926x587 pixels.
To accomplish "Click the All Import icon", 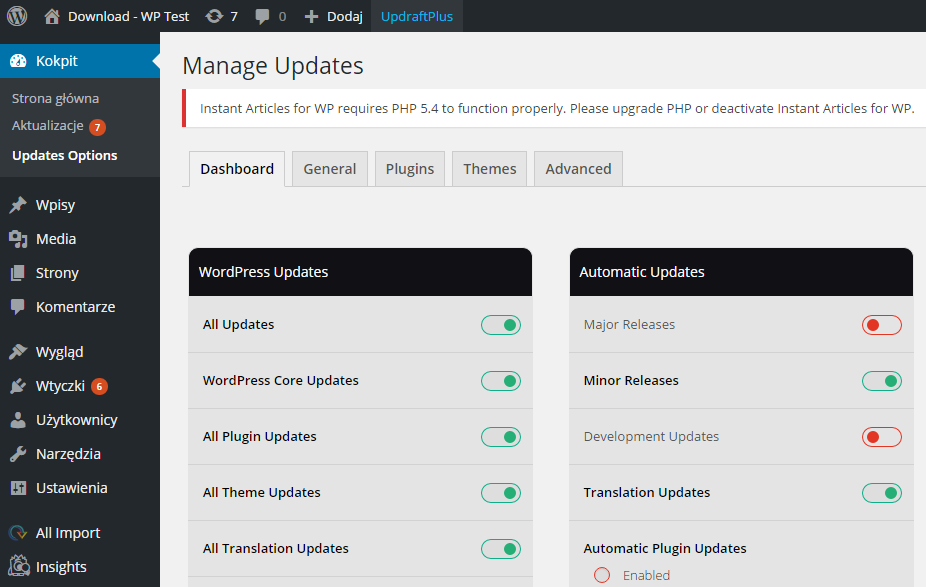I will [x=18, y=533].
